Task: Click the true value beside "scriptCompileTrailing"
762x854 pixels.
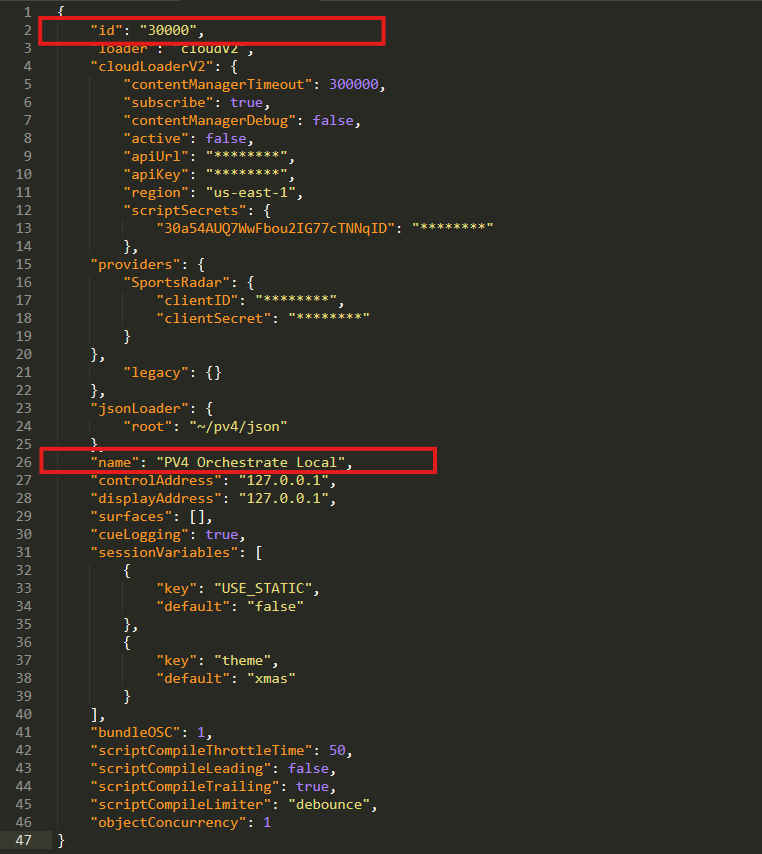Action: coord(312,786)
